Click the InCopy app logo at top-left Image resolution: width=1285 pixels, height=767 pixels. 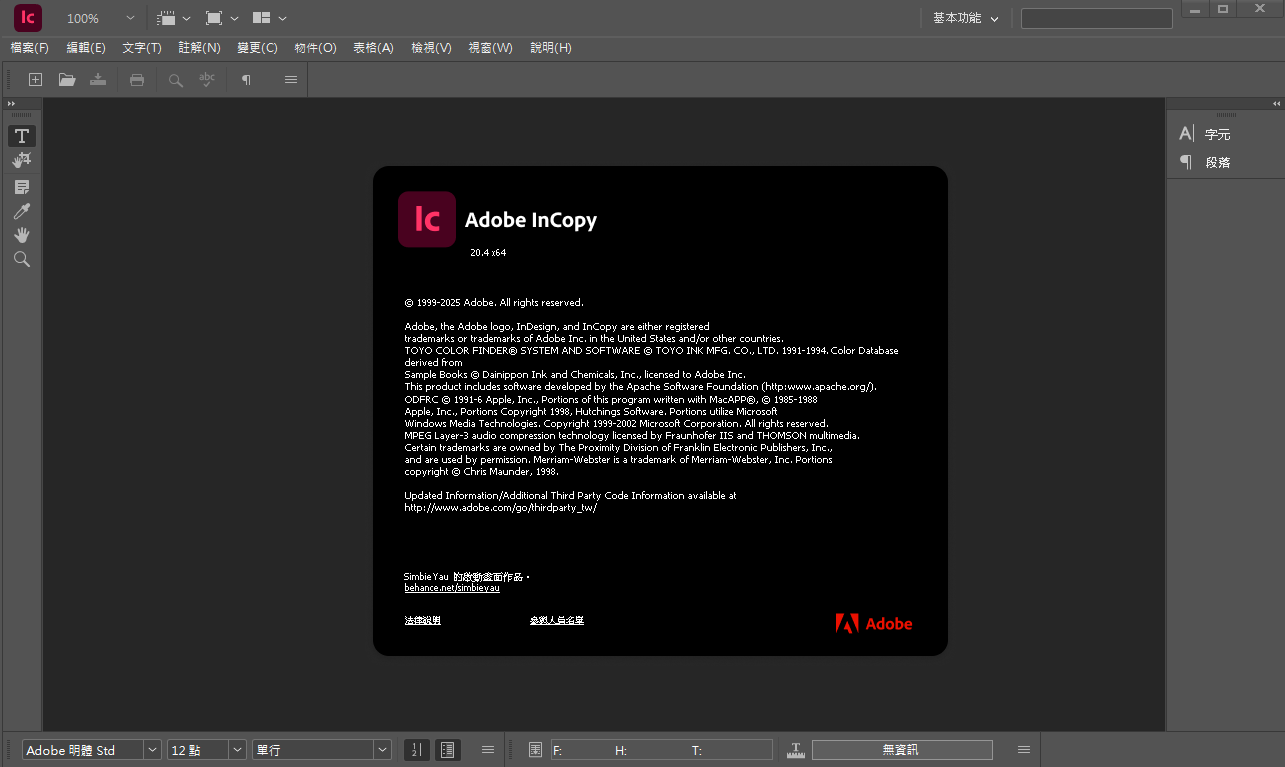point(28,18)
